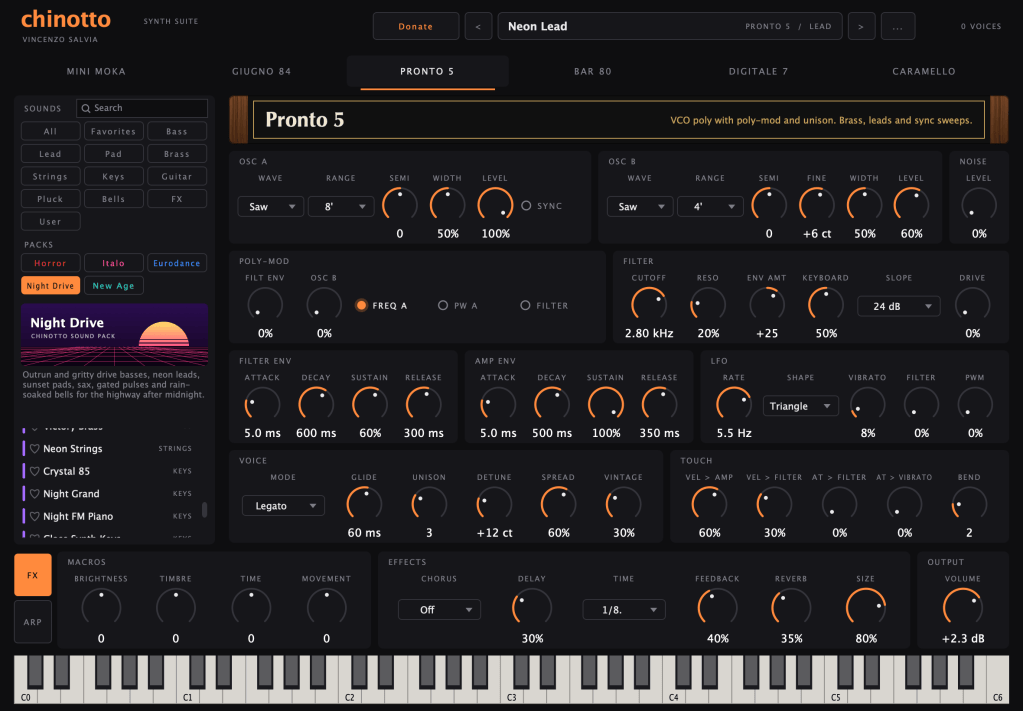Viewport: 1023px width, 711px height.
Task: Open OSC B Range dropdown
Action: [710, 207]
